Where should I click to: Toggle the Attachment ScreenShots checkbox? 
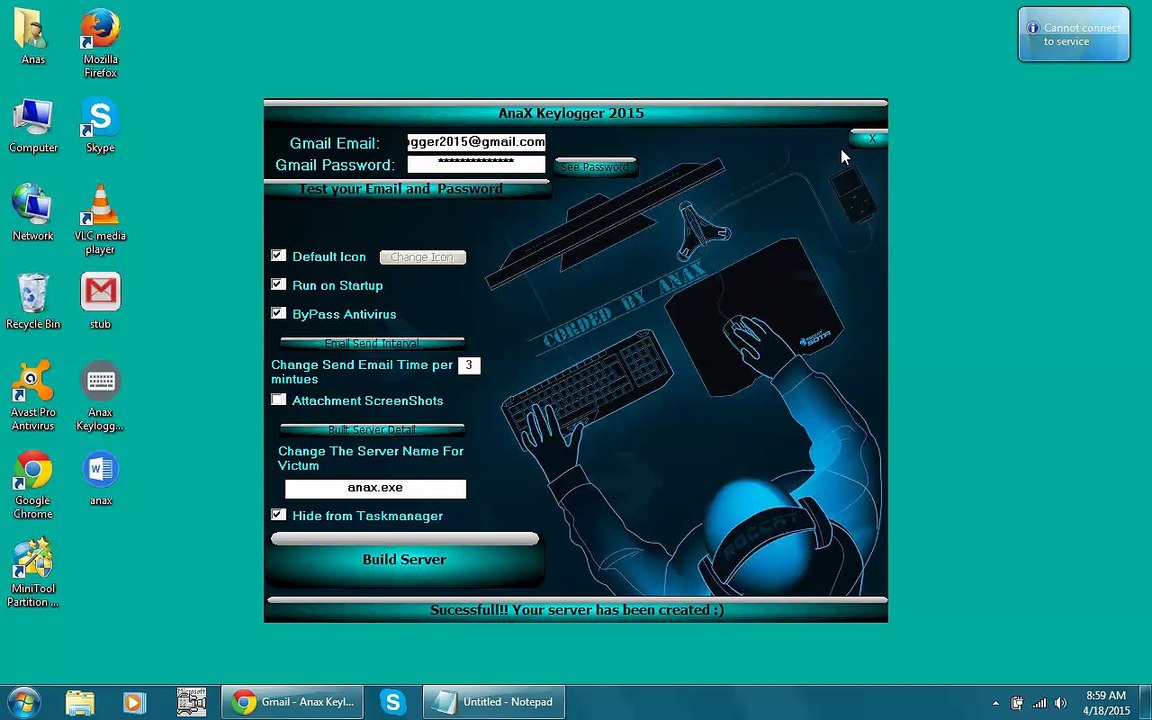click(278, 400)
